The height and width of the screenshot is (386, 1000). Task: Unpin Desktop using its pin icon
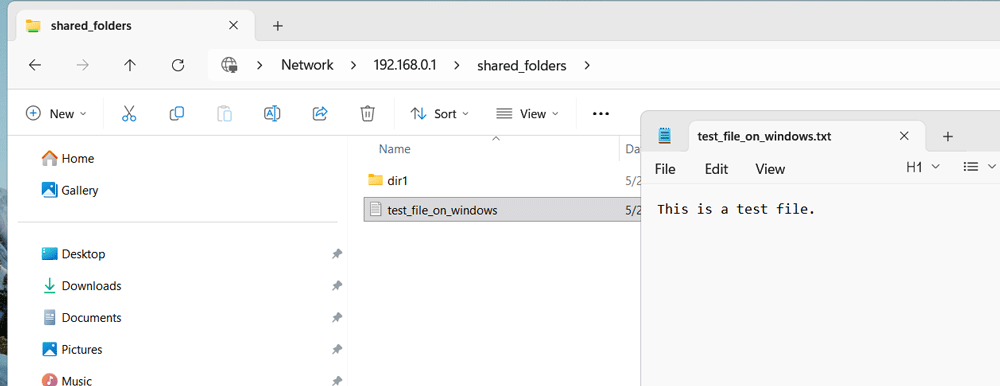point(337,254)
